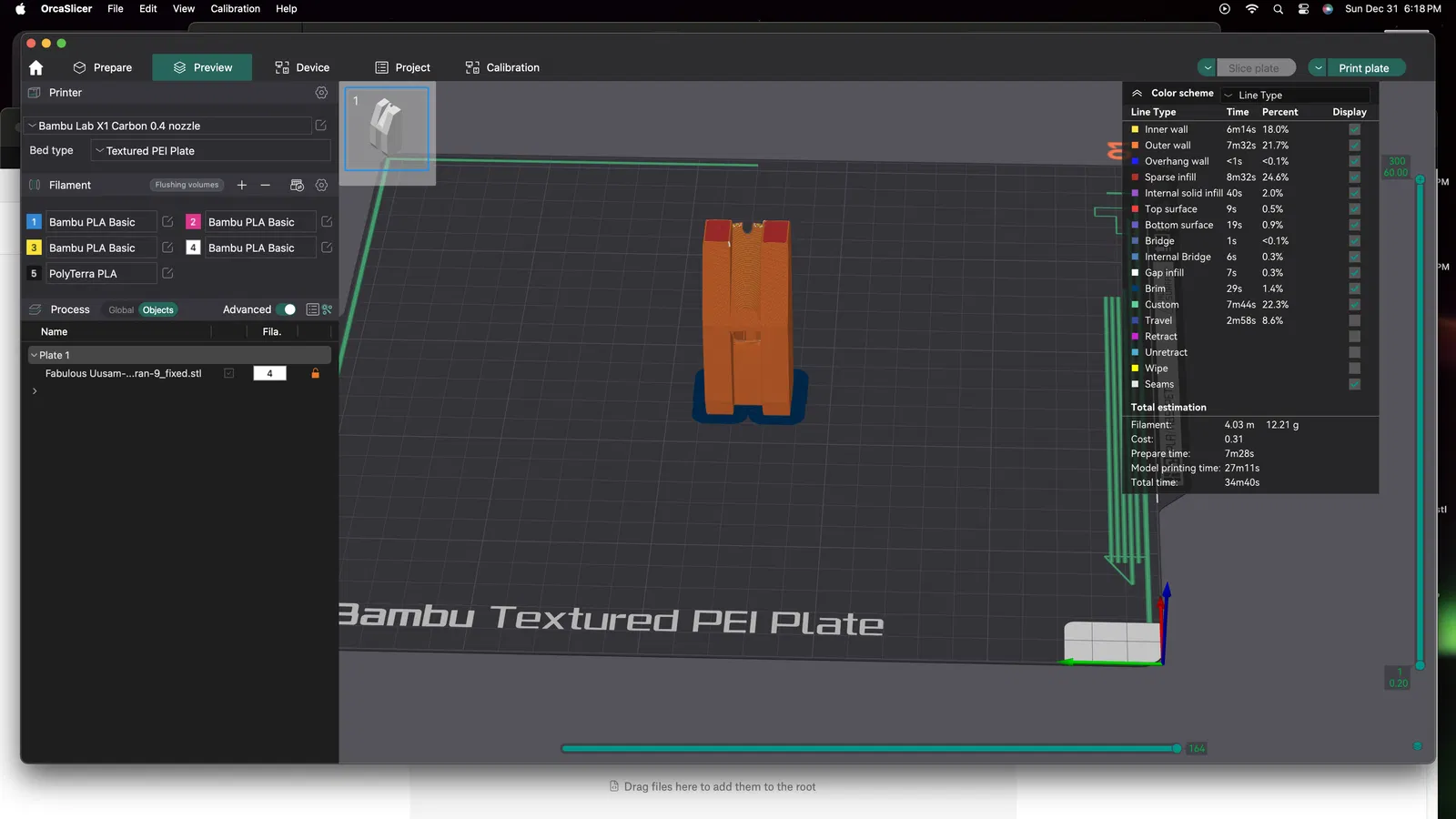Click the lock icon on the STL object
The height and width of the screenshot is (819, 1456).
[316, 373]
